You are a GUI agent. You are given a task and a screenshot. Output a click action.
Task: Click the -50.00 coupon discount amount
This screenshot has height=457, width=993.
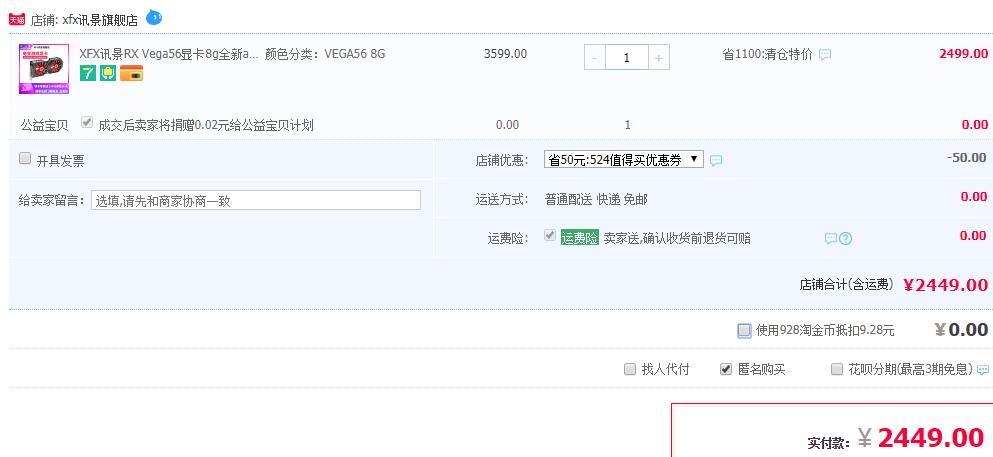[966, 158]
